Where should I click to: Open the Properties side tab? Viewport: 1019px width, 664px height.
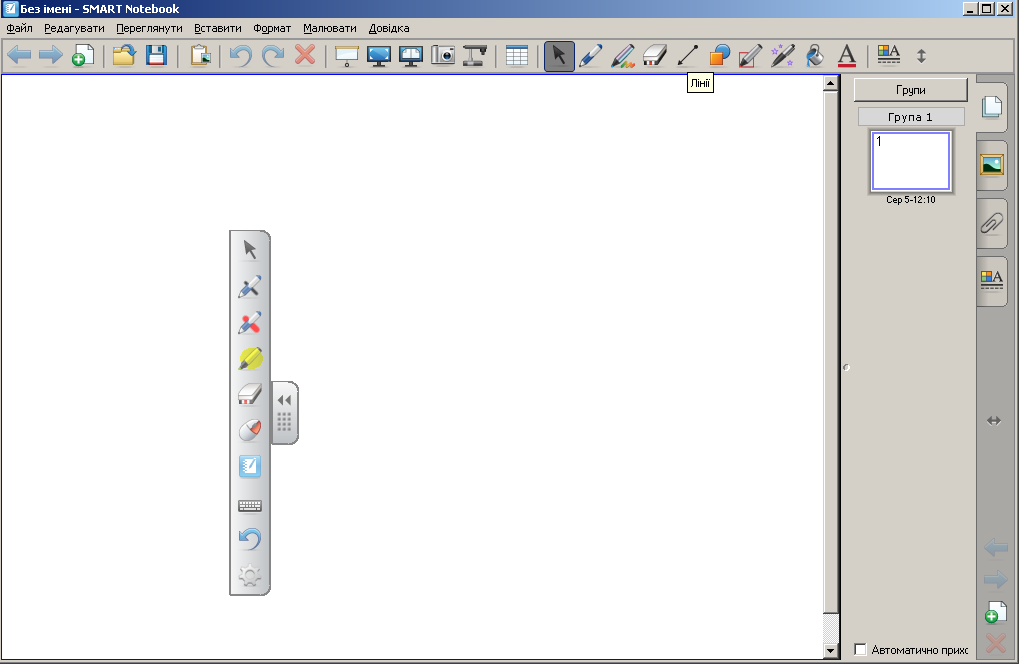(992, 281)
